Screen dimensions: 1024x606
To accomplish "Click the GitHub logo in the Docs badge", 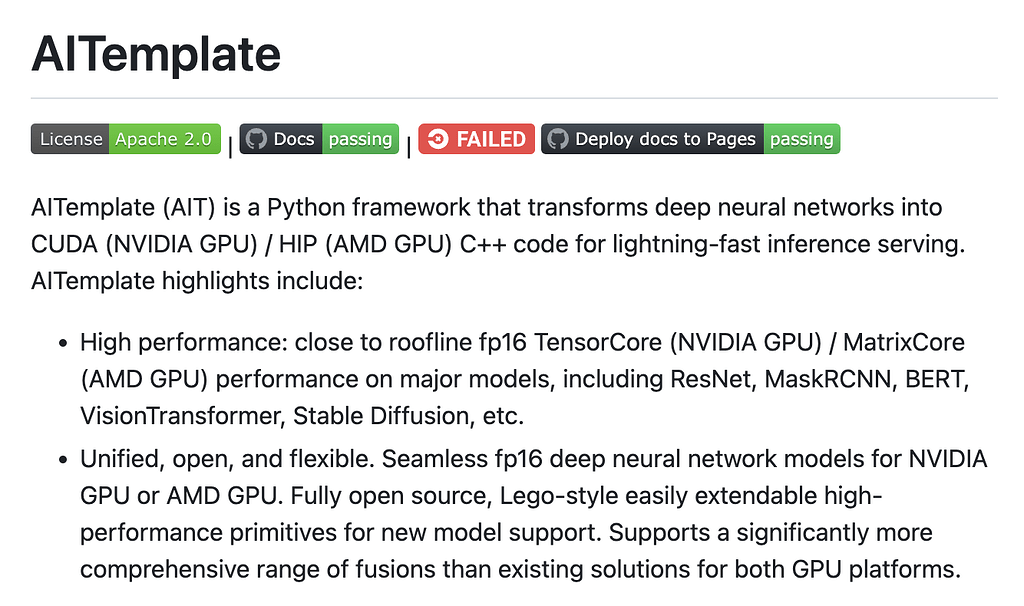I will point(257,139).
